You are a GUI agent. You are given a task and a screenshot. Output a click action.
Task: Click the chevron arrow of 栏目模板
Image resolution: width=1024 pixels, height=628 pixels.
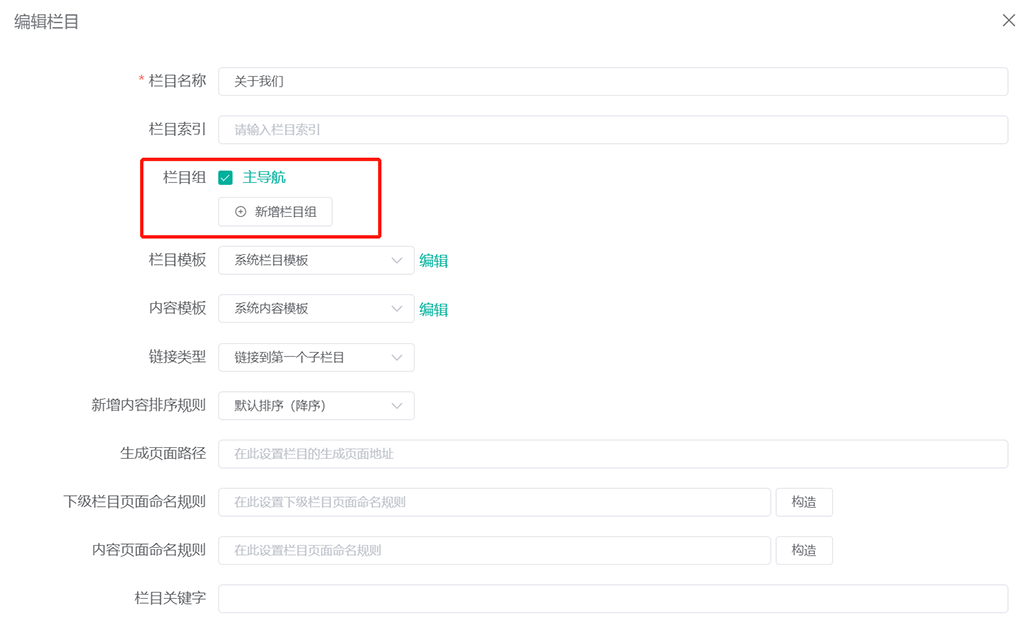click(397, 260)
